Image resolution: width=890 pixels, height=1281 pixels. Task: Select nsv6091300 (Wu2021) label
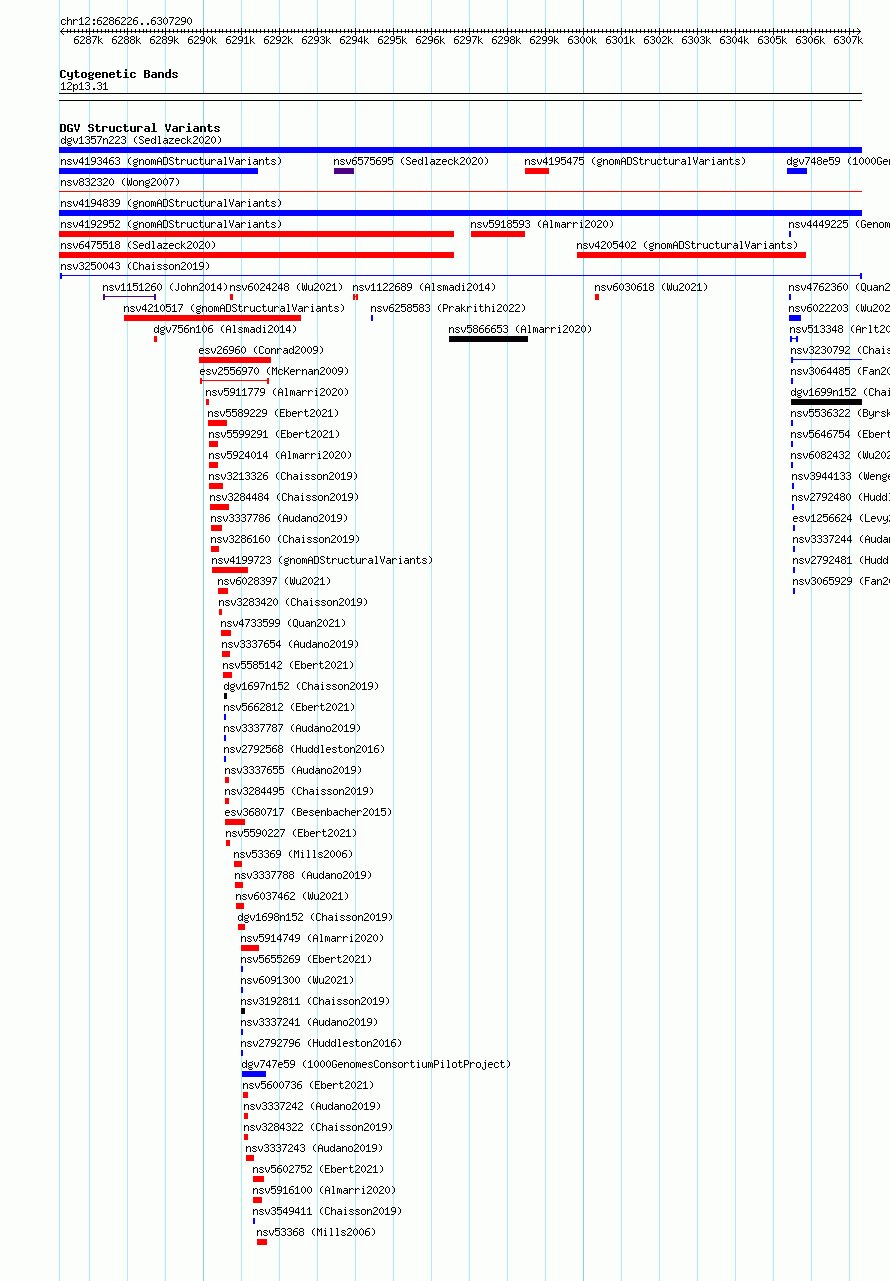(298, 980)
